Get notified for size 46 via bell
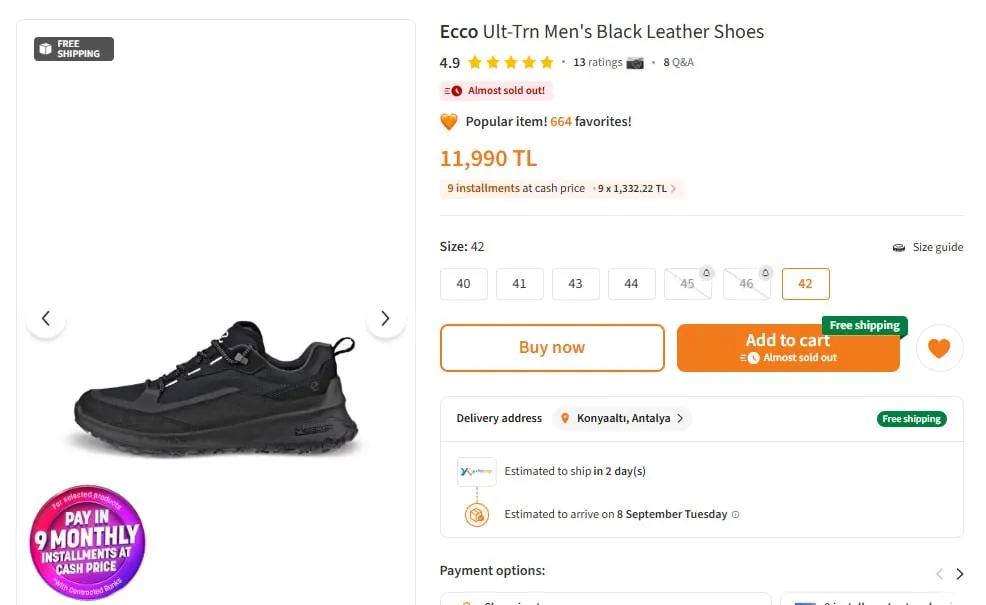 pos(765,273)
